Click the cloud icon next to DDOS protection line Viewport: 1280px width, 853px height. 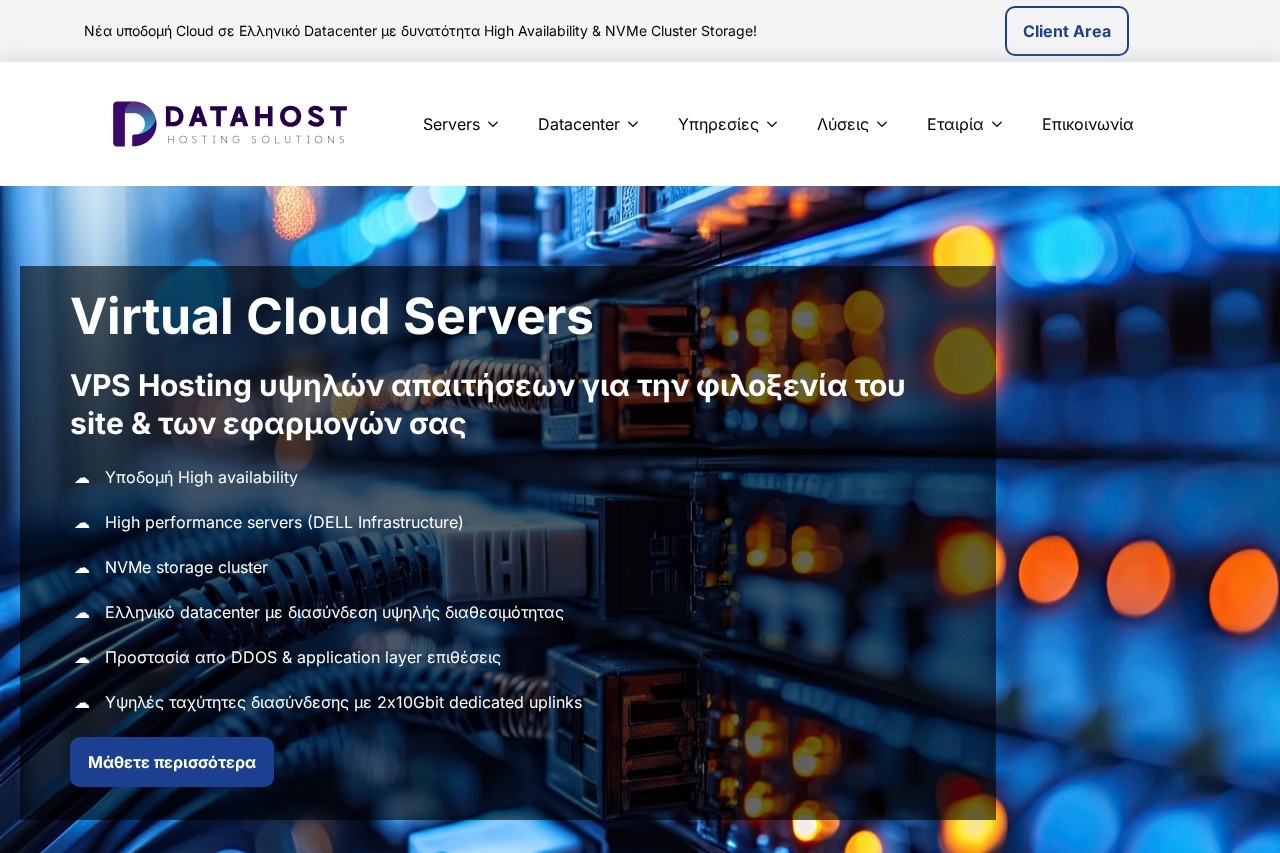82,659
